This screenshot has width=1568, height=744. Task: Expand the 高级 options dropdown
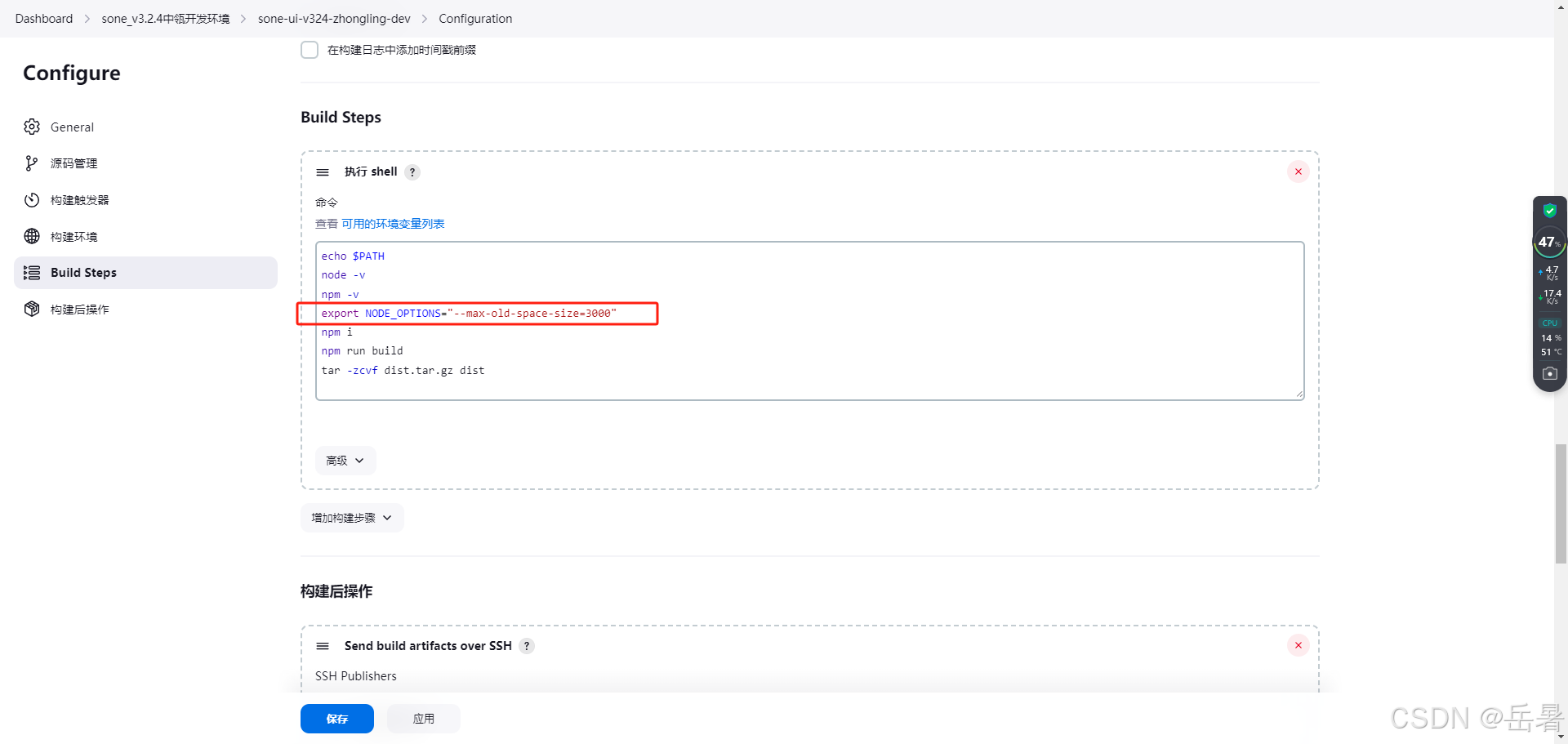pyautogui.click(x=345, y=460)
